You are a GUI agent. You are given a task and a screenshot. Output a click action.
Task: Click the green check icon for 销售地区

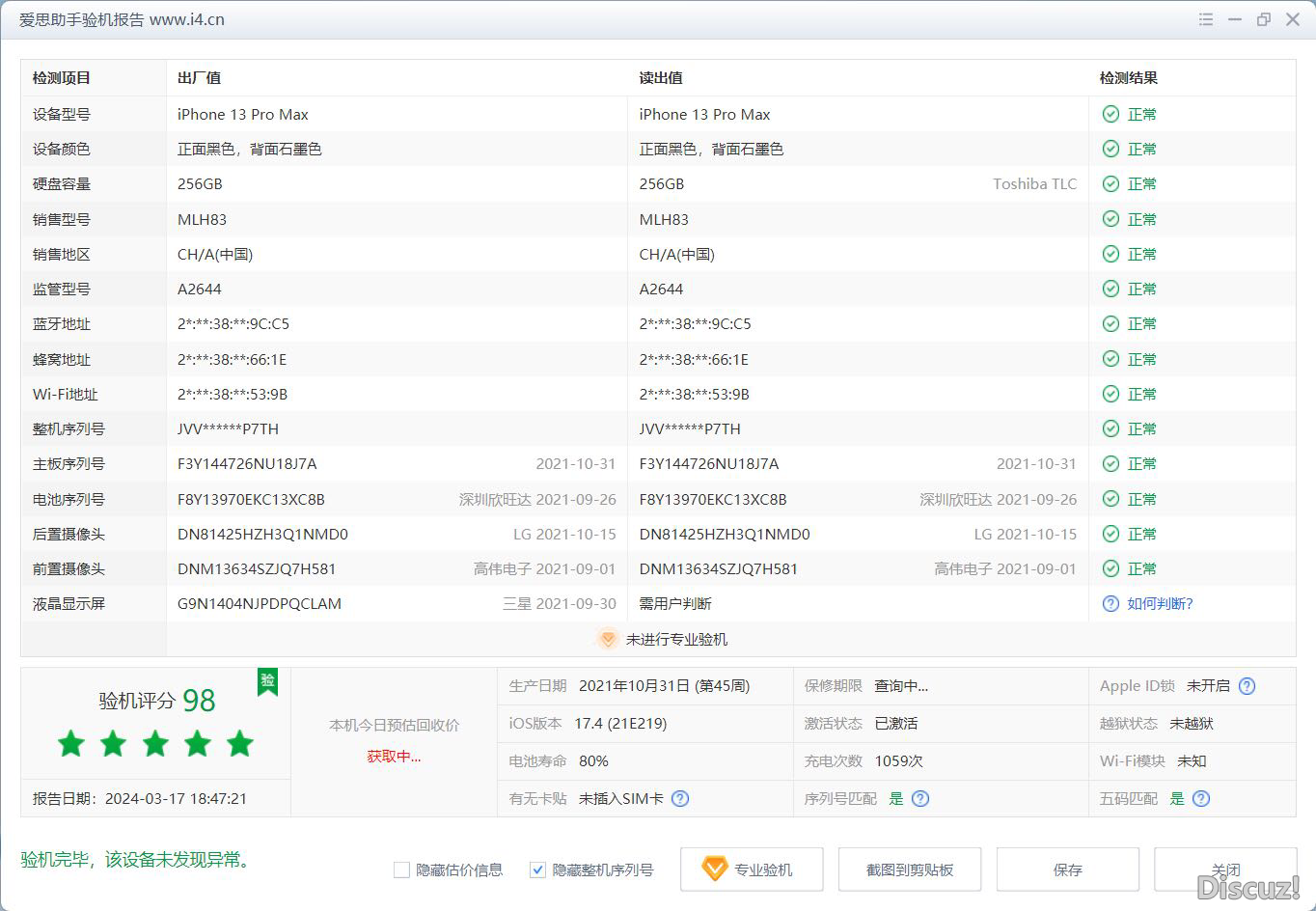click(1110, 254)
